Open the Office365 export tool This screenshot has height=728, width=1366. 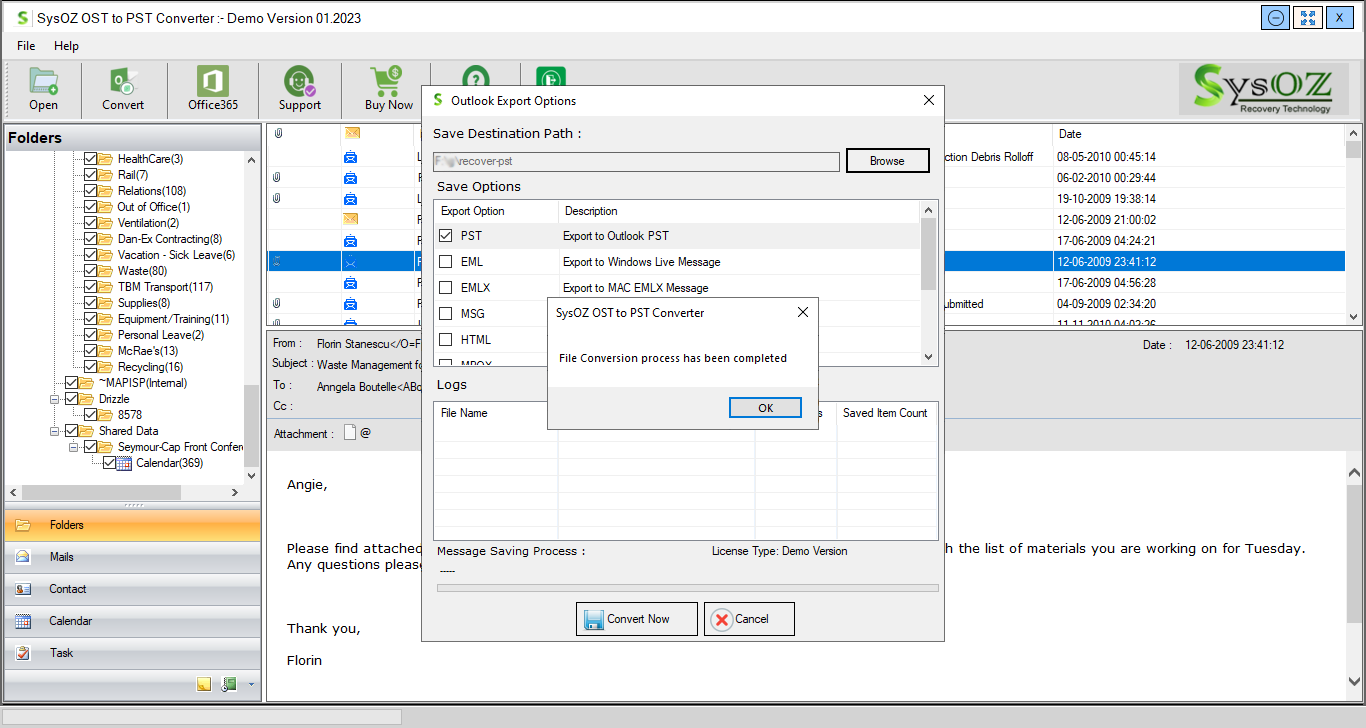[x=212, y=89]
